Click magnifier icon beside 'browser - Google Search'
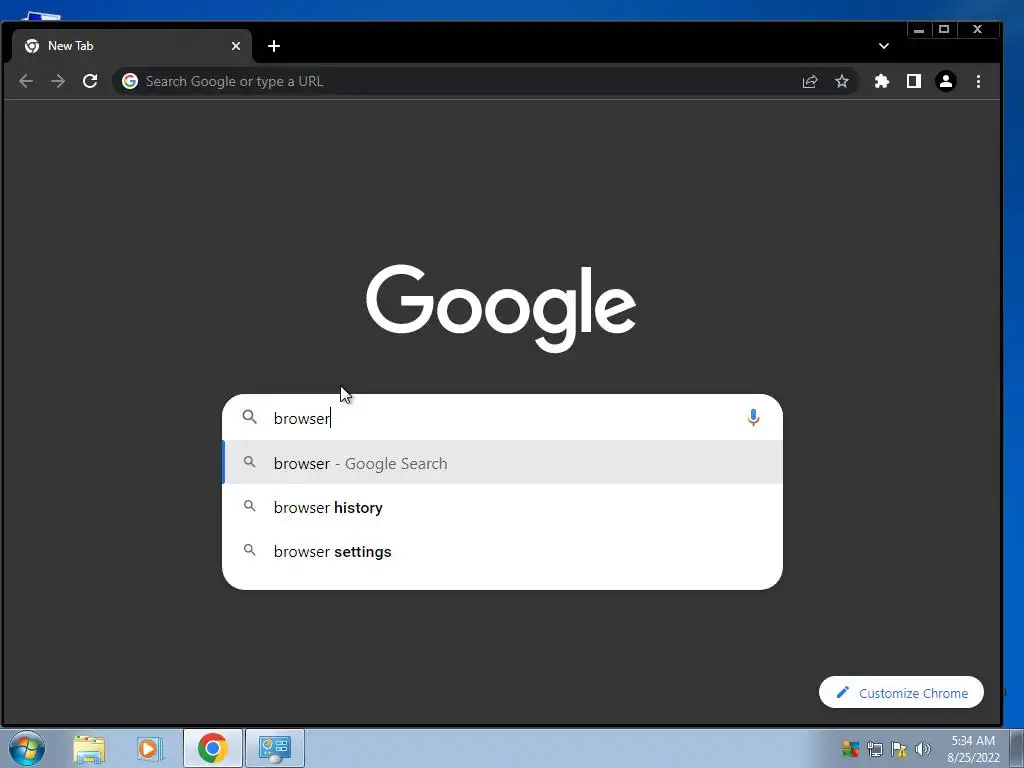 pyautogui.click(x=249, y=462)
